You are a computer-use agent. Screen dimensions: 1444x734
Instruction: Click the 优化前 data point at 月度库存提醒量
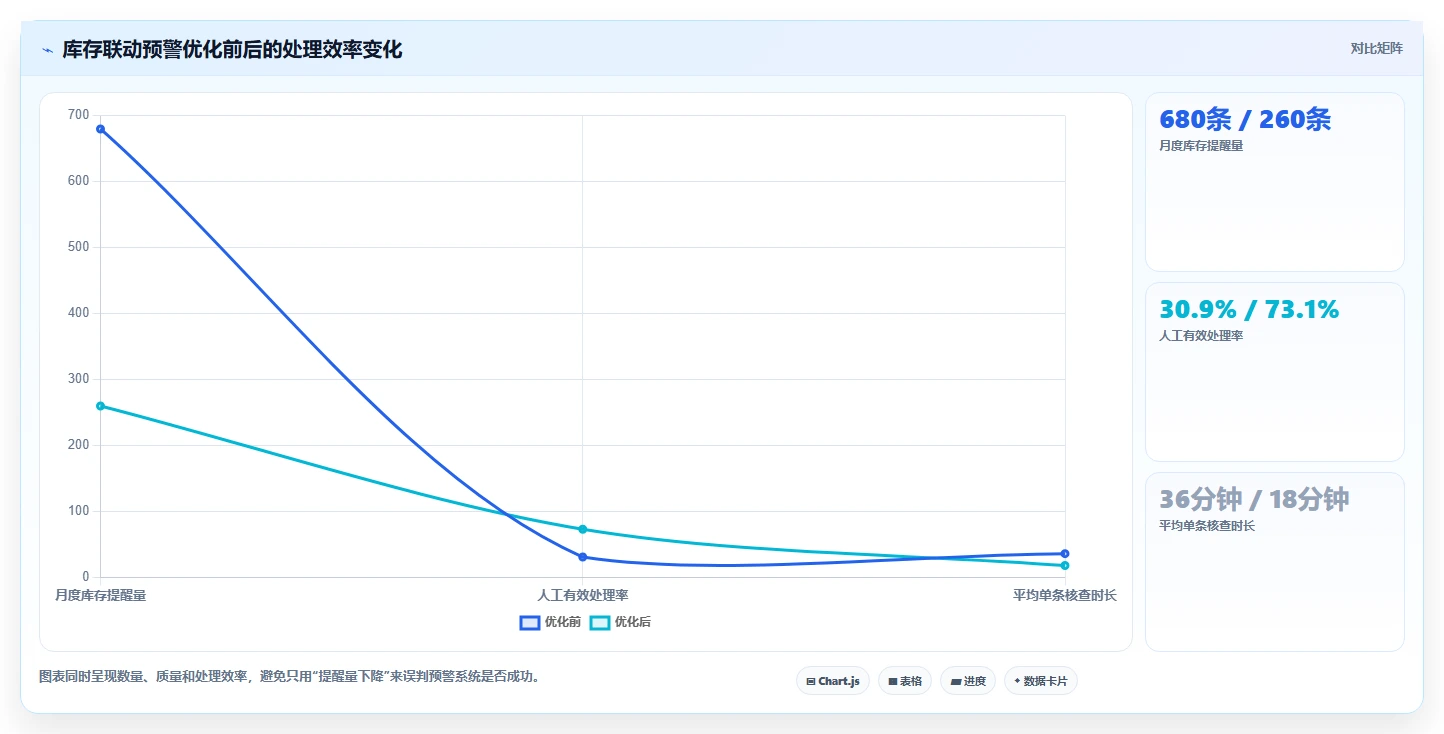pos(100,129)
